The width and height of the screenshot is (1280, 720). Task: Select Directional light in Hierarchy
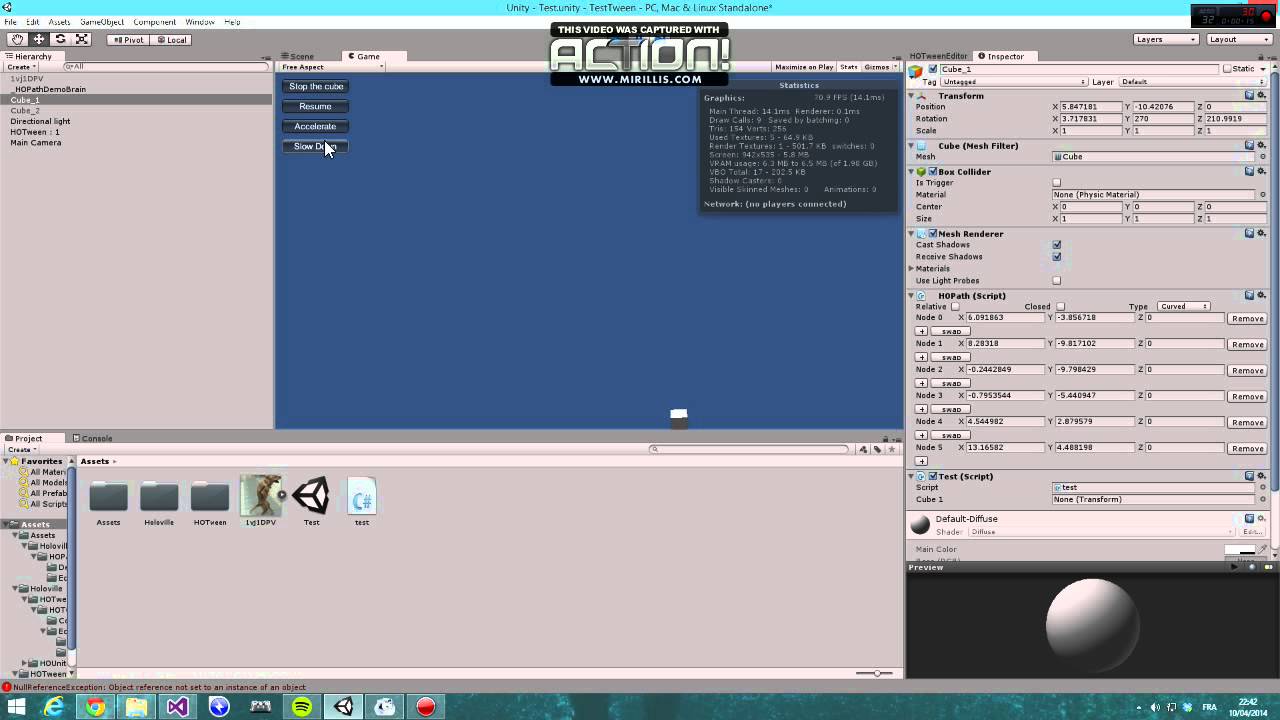click(40, 121)
